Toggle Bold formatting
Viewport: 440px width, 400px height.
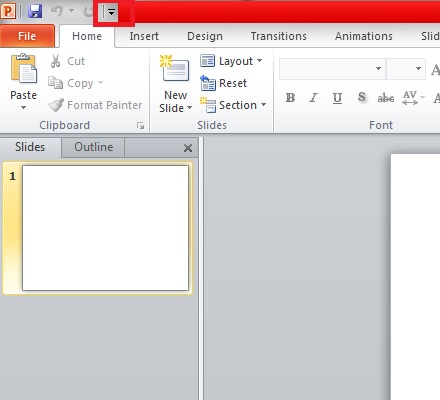[x=290, y=98]
